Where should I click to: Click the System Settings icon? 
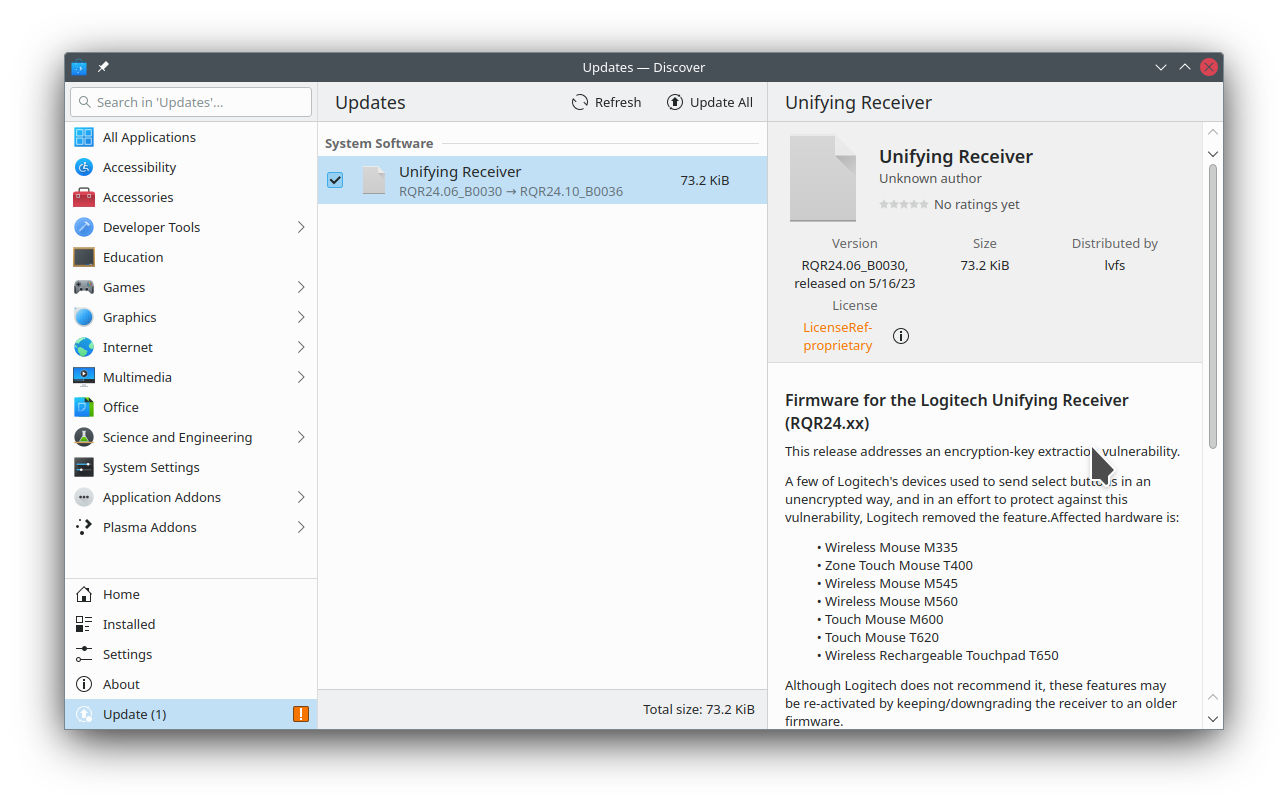coord(84,467)
